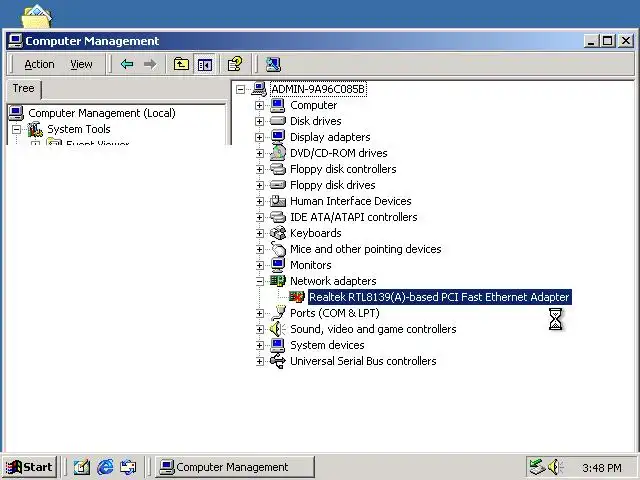640x480 pixels.
Task: Click the IDE ATA/ATAPI controllers icon
Action: tap(278, 217)
